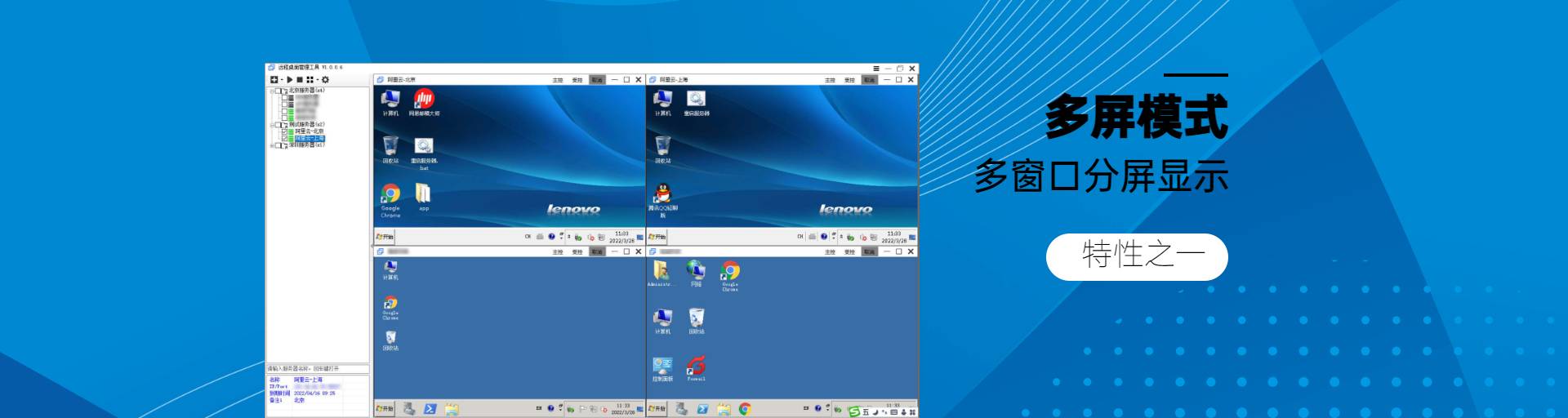The width and height of the screenshot is (1568, 418).
Task: Open the Tencent QQ icon on 阿里云-上海
Action: coord(662,194)
